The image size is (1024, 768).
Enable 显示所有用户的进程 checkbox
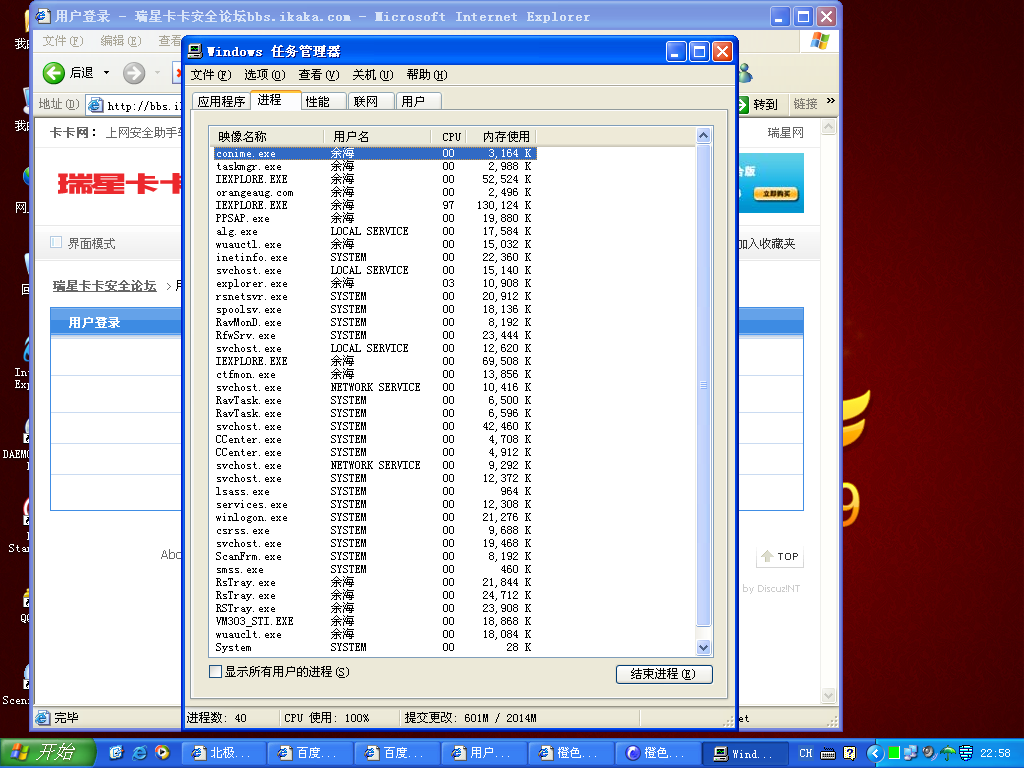216,671
